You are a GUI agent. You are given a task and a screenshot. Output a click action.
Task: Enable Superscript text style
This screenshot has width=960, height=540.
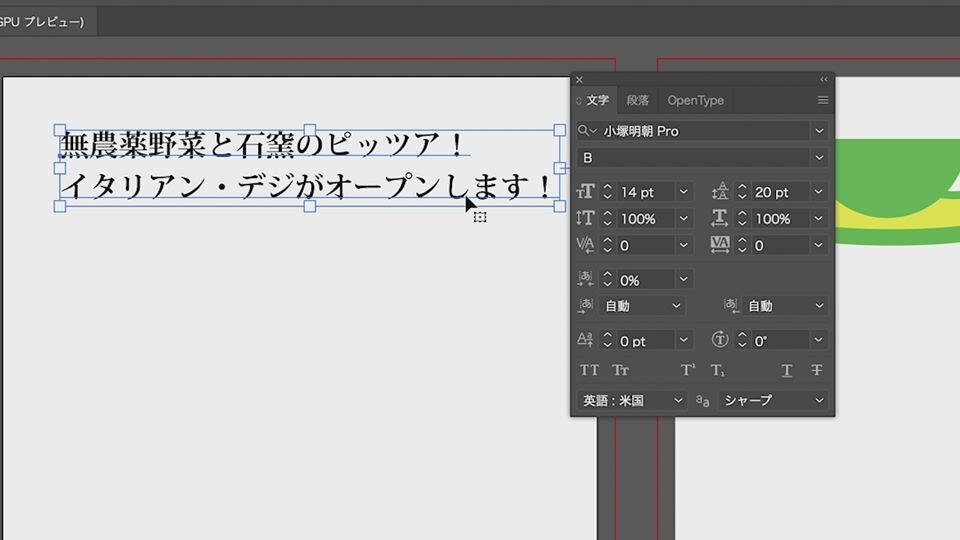pyautogui.click(x=688, y=370)
